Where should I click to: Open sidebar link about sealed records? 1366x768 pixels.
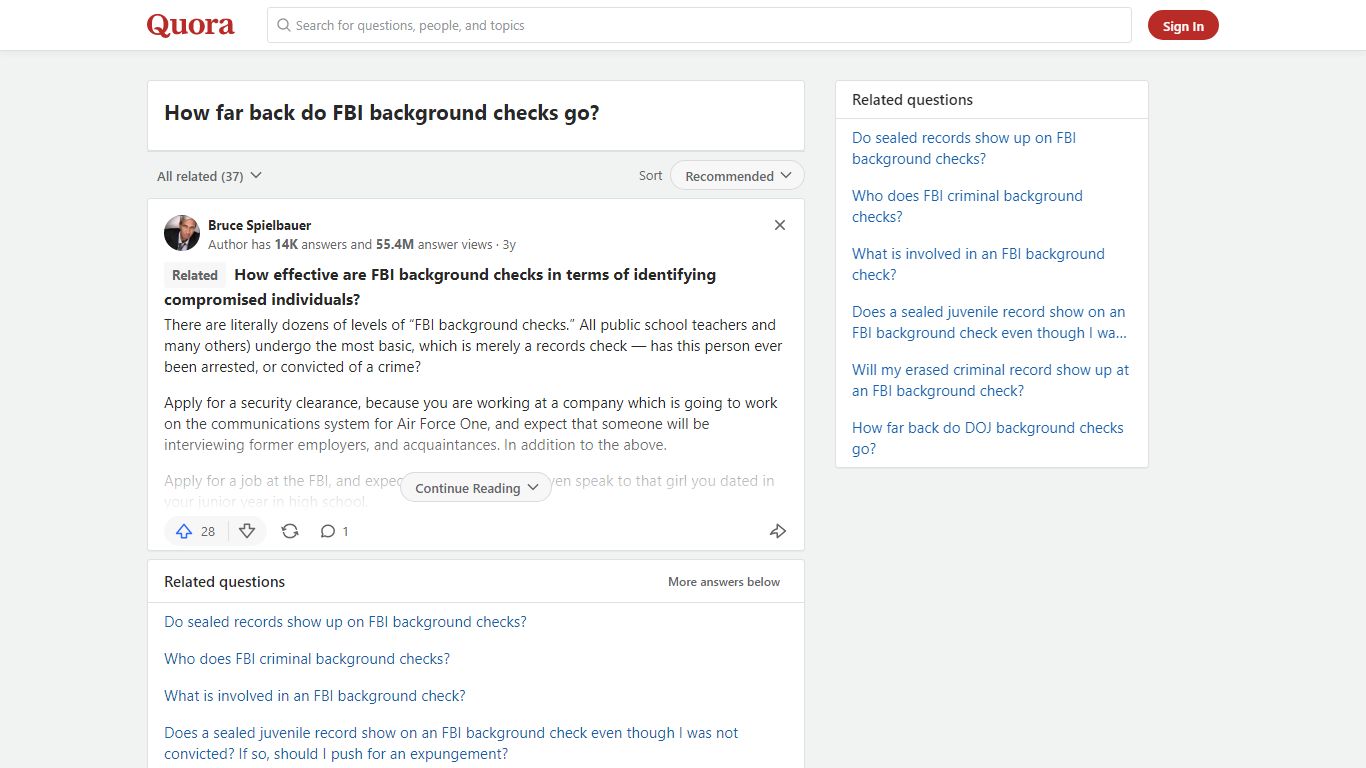[964, 148]
